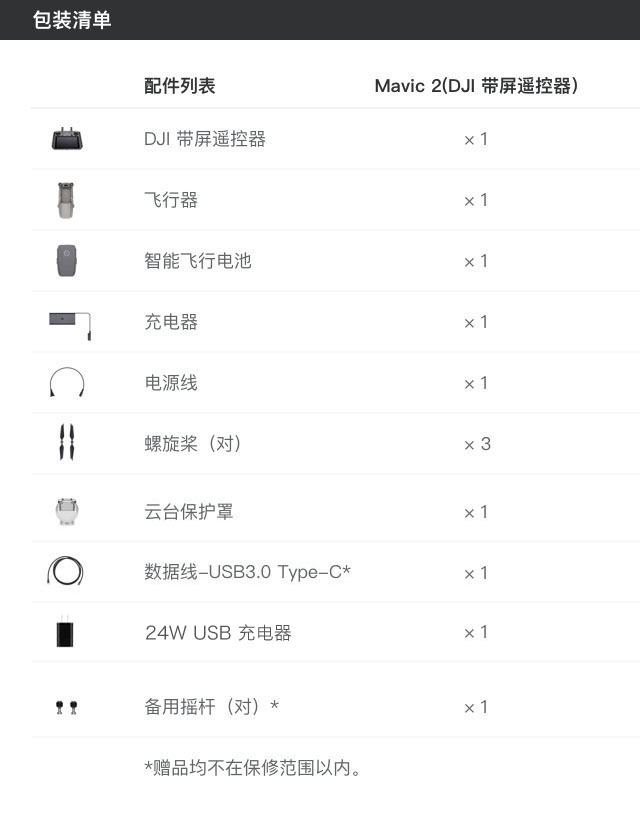
Task: Click the 赠品均不在保修范围以内 footnote
Action: 253,767
